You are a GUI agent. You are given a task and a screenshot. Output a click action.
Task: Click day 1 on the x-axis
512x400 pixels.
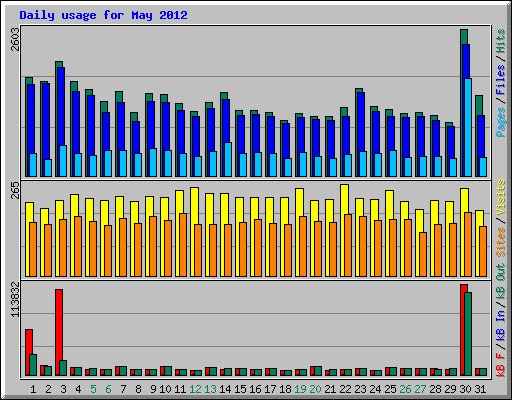point(33,389)
